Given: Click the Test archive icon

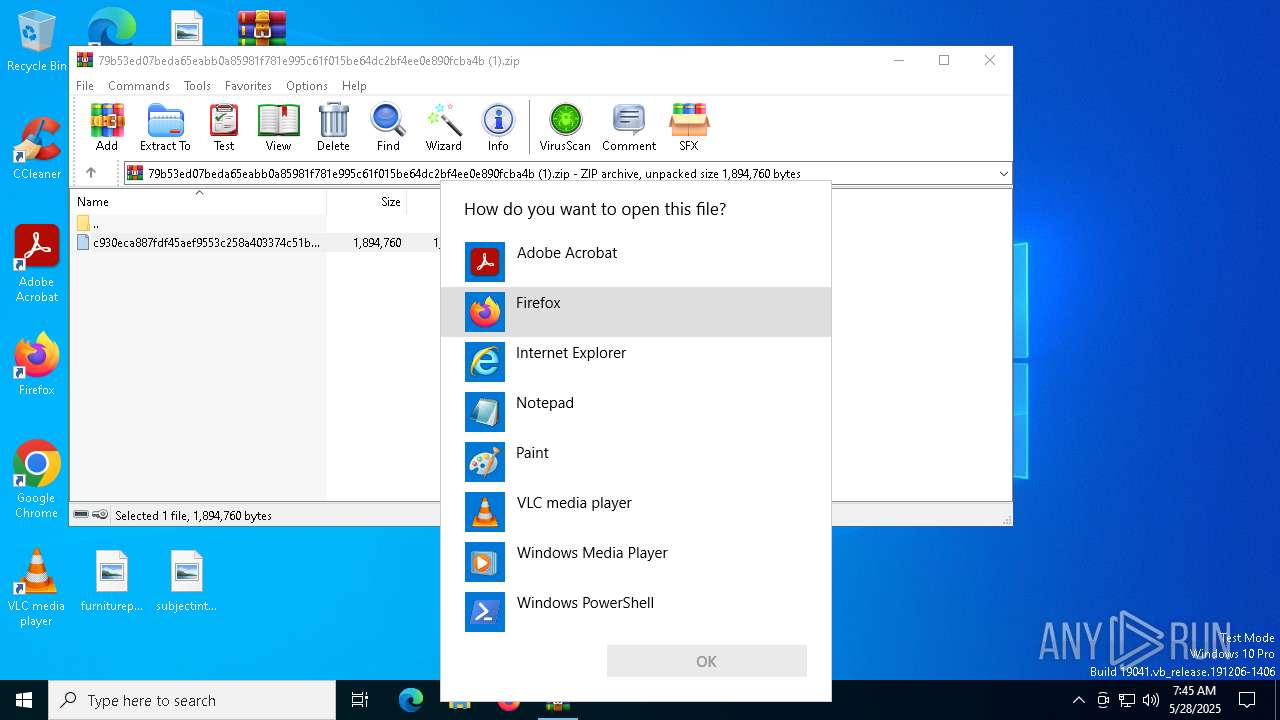Looking at the screenshot, I should 224,127.
